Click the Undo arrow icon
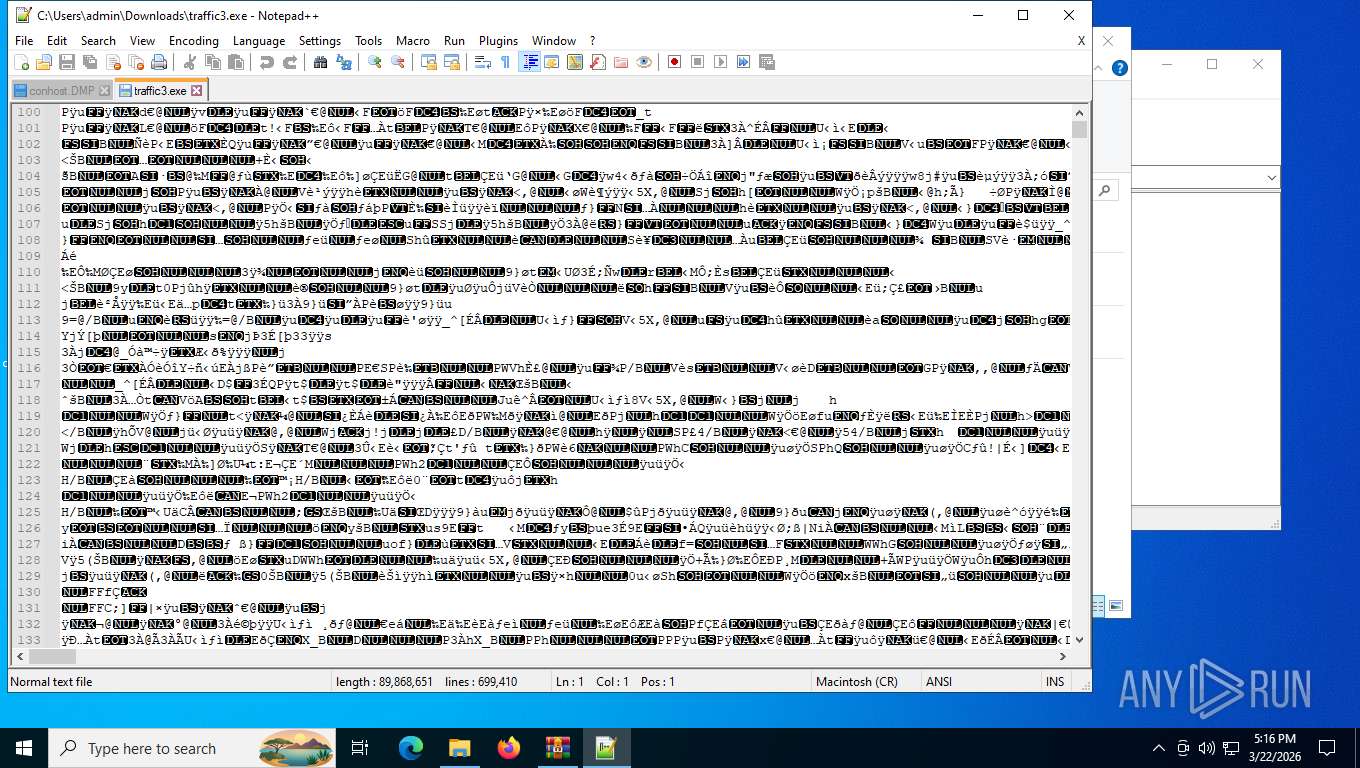The image size is (1360, 768). (x=266, y=62)
